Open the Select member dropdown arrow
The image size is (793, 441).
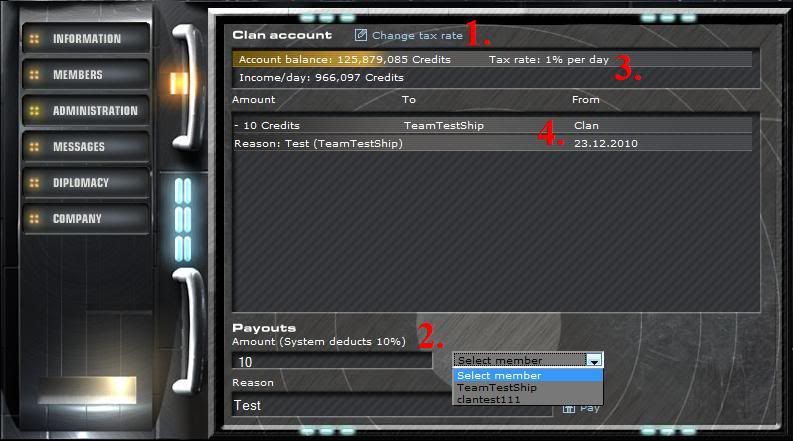tap(594, 360)
